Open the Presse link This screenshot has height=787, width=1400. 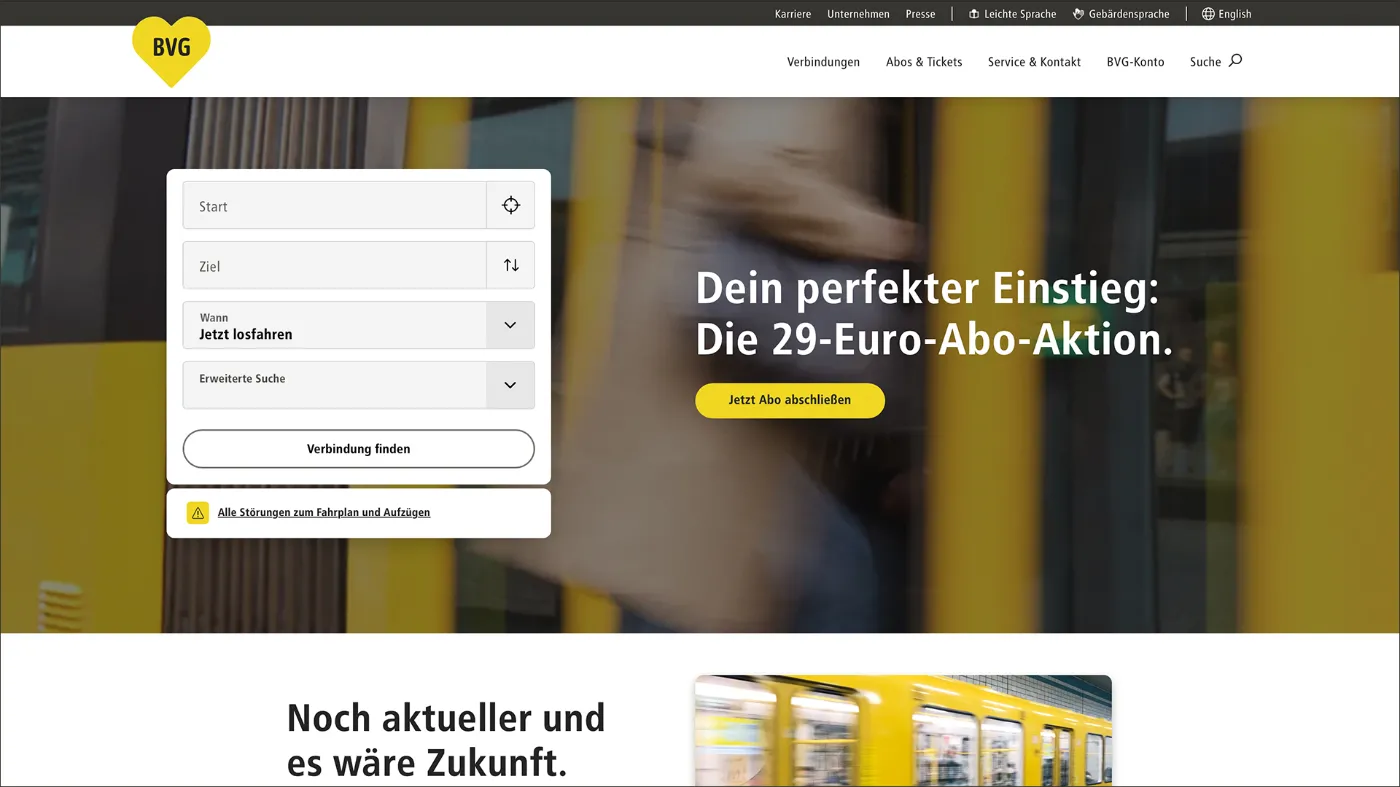[920, 14]
